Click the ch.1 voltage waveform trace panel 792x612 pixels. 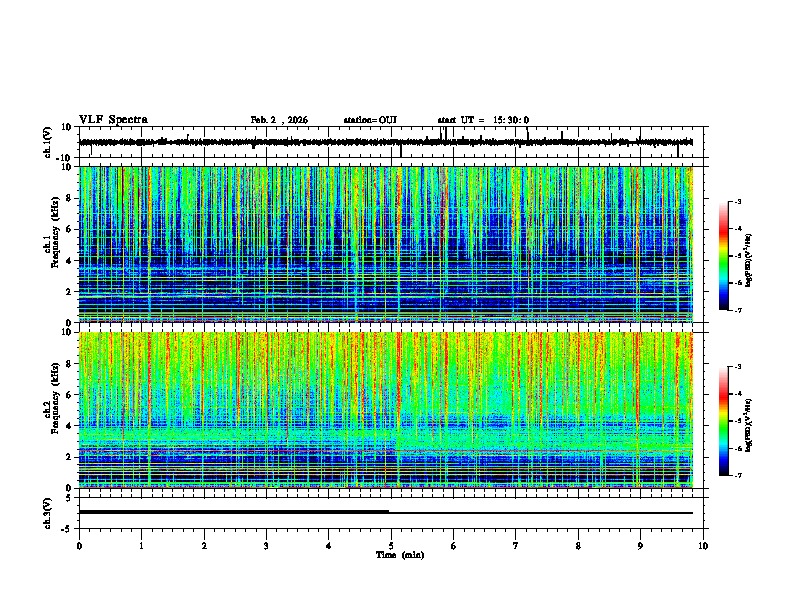[393, 142]
